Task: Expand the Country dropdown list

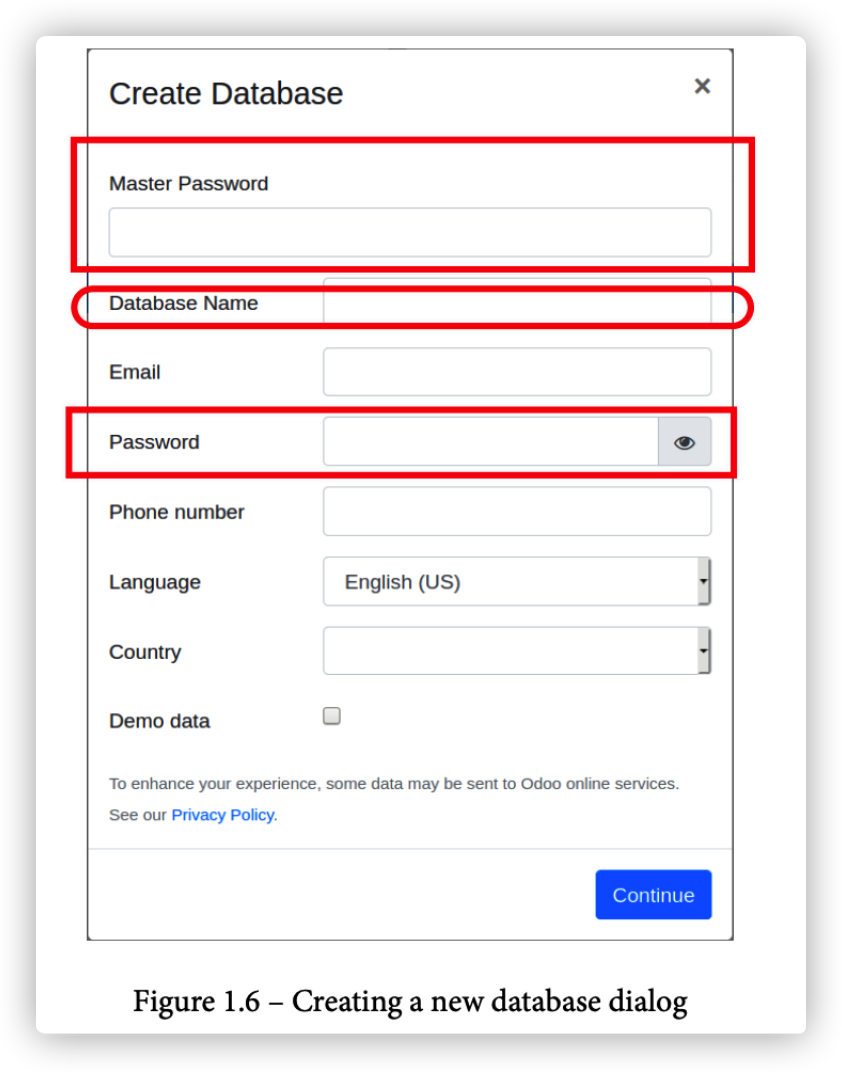Action: point(517,651)
